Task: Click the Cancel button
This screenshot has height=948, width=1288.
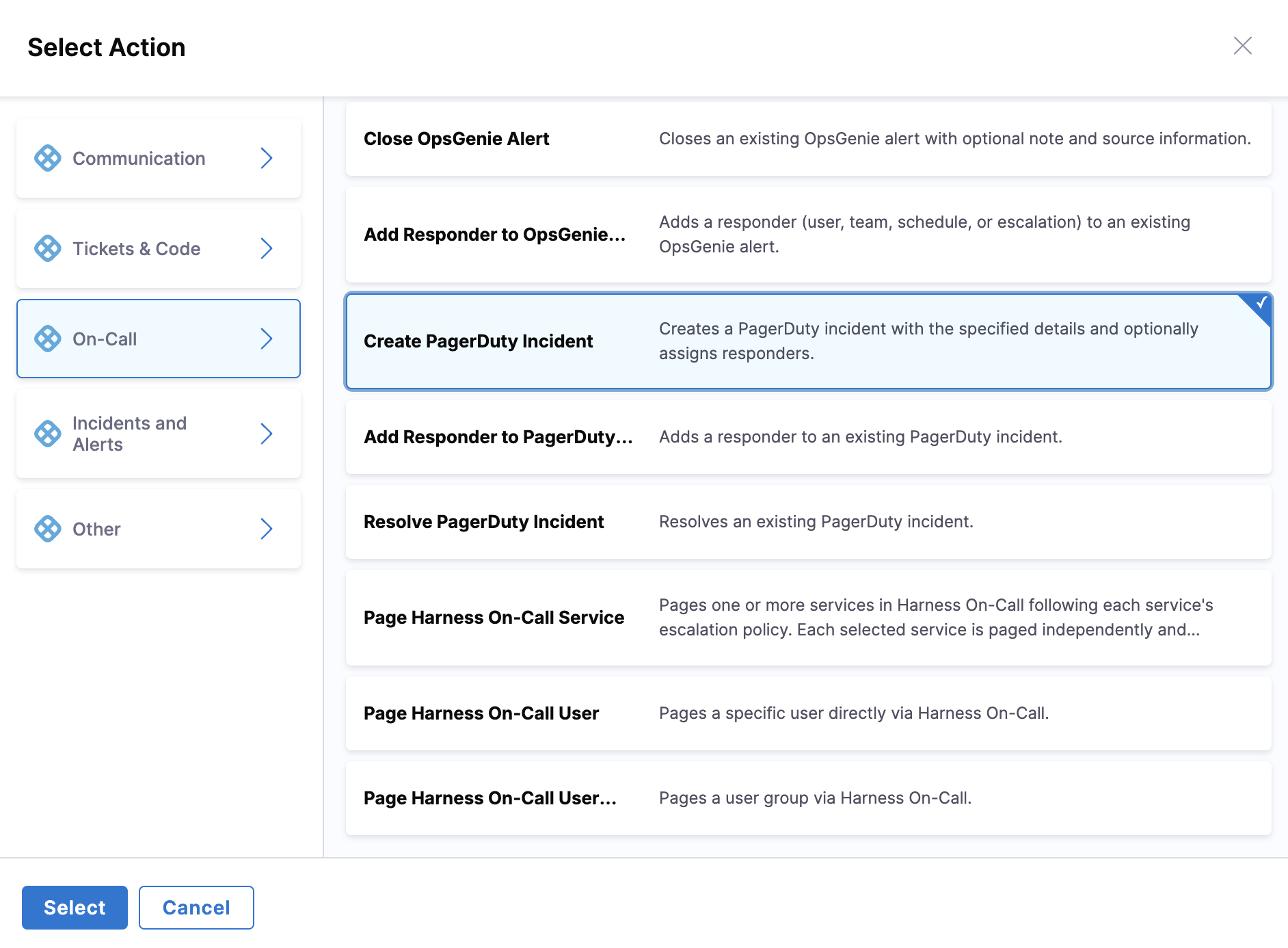Action: [196, 908]
